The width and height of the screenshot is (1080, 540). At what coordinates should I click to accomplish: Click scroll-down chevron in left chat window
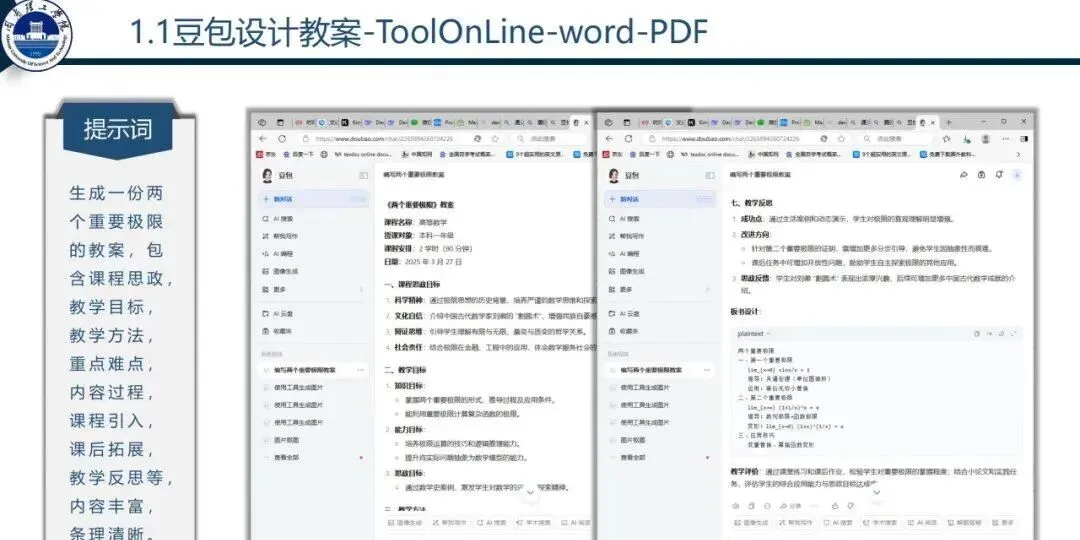530,492
